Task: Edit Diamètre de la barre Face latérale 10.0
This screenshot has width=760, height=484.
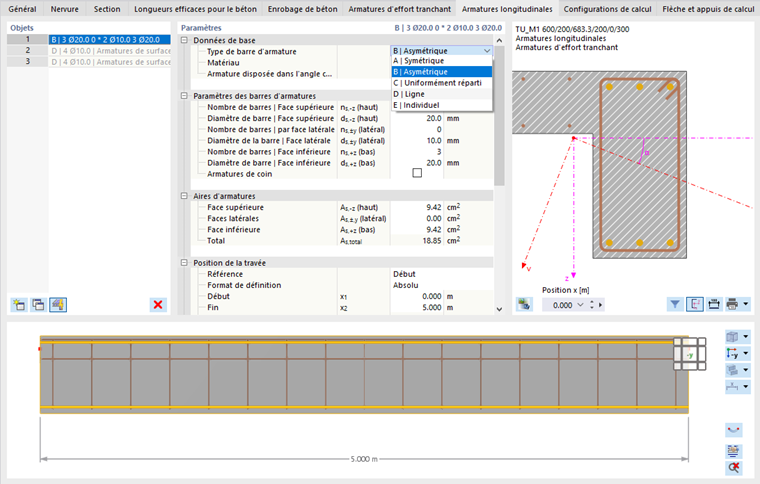Action: pos(417,141)
